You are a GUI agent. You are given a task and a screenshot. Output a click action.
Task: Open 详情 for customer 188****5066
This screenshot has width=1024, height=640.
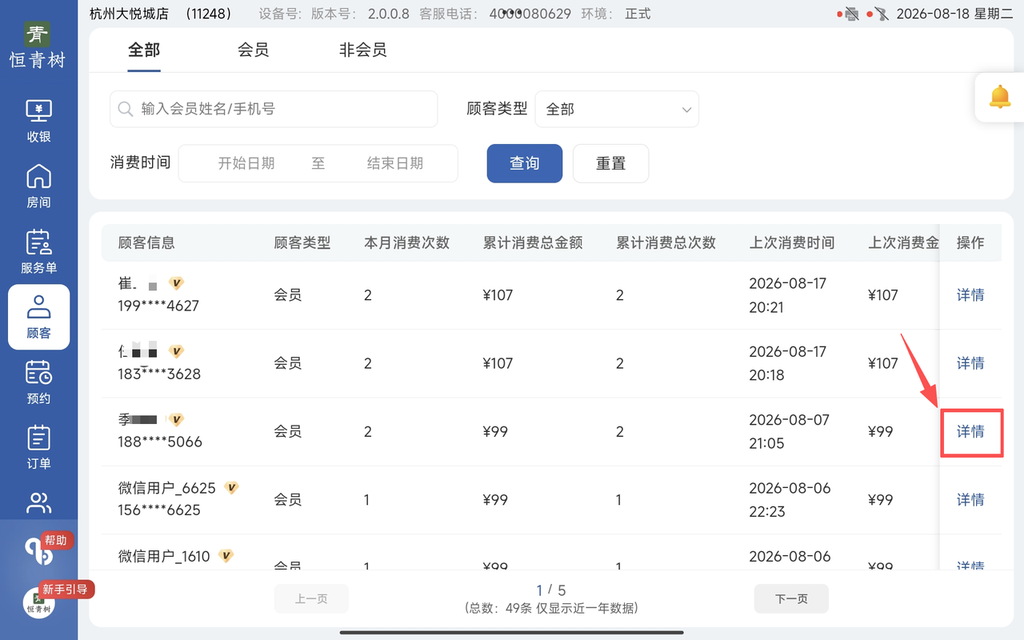[x=970, y=432]
